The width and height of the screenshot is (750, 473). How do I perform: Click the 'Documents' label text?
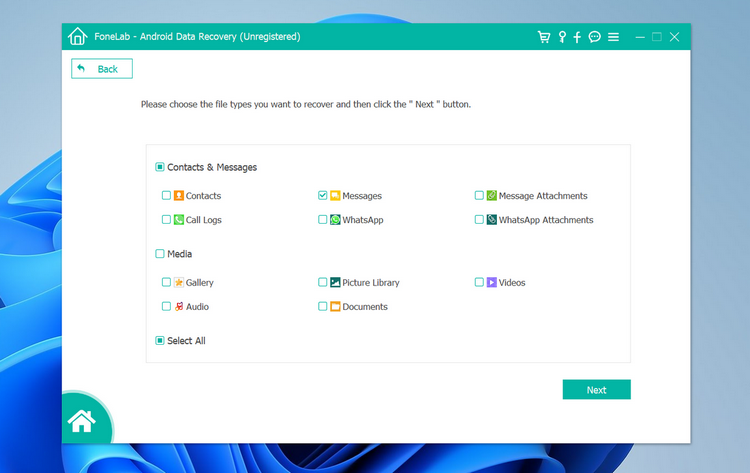(x=365, y=307)
